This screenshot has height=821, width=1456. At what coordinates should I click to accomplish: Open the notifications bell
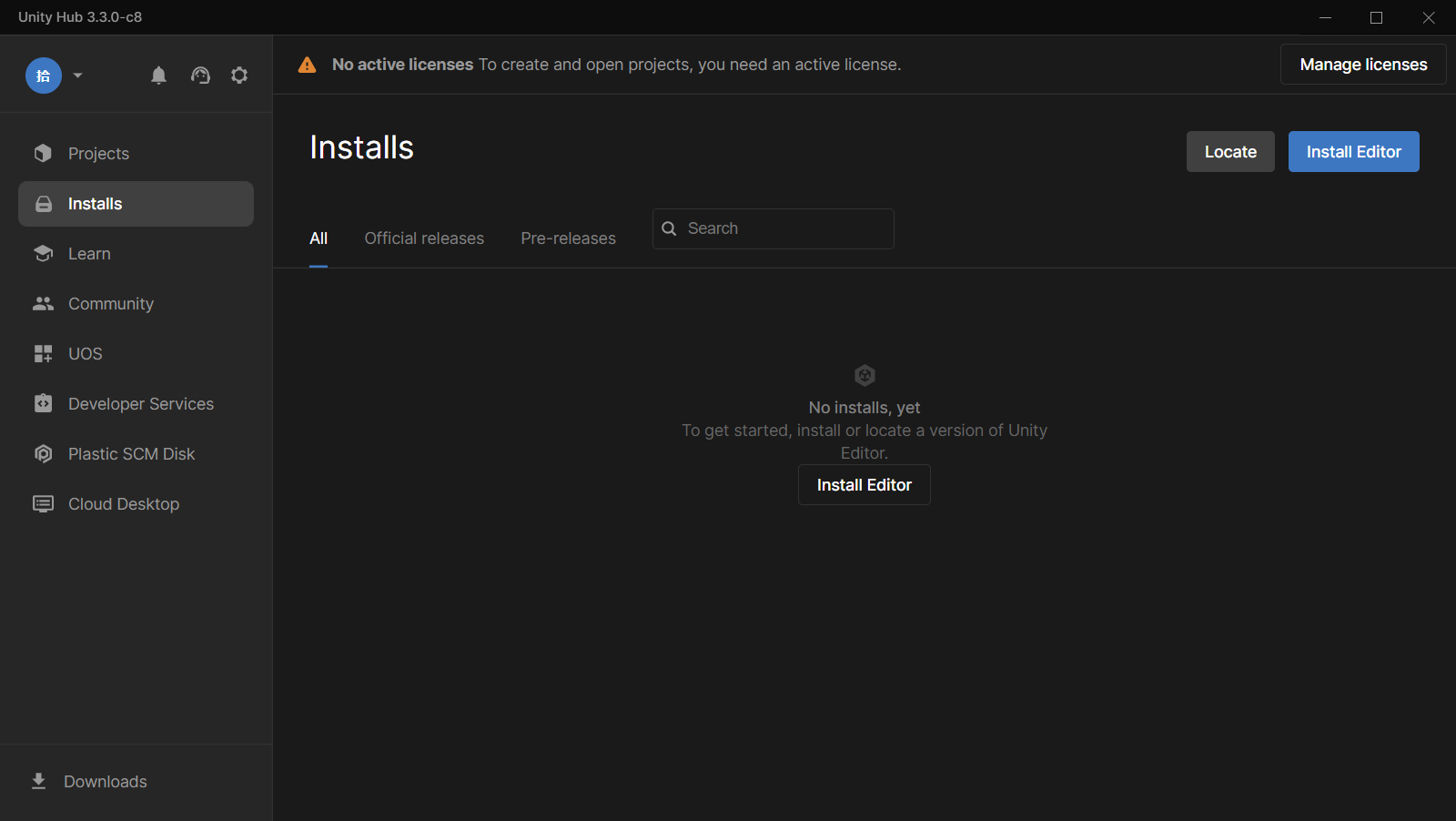click(x=158, y=76)
